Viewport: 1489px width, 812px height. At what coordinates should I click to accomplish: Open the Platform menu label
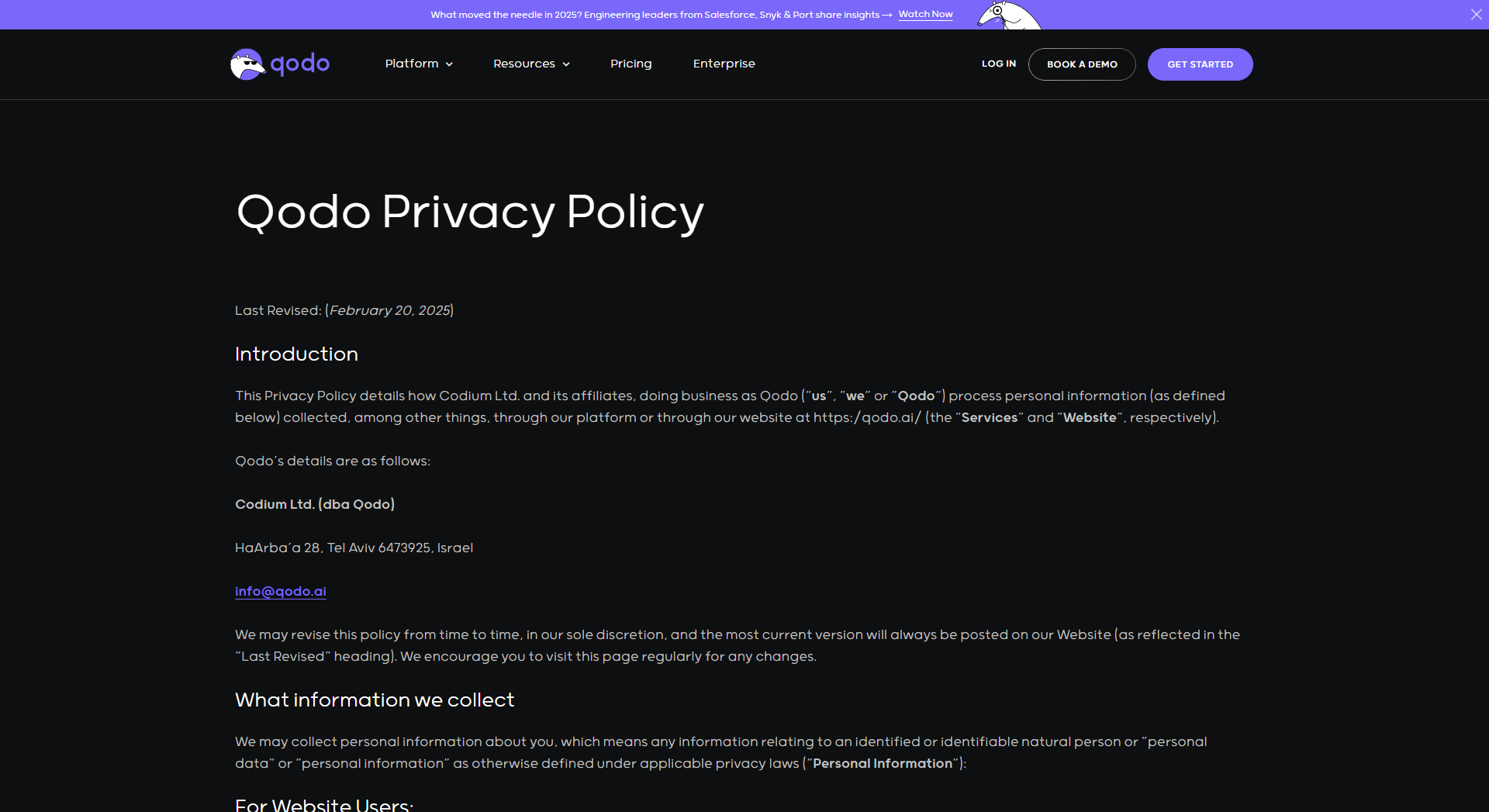pos(412,64)
